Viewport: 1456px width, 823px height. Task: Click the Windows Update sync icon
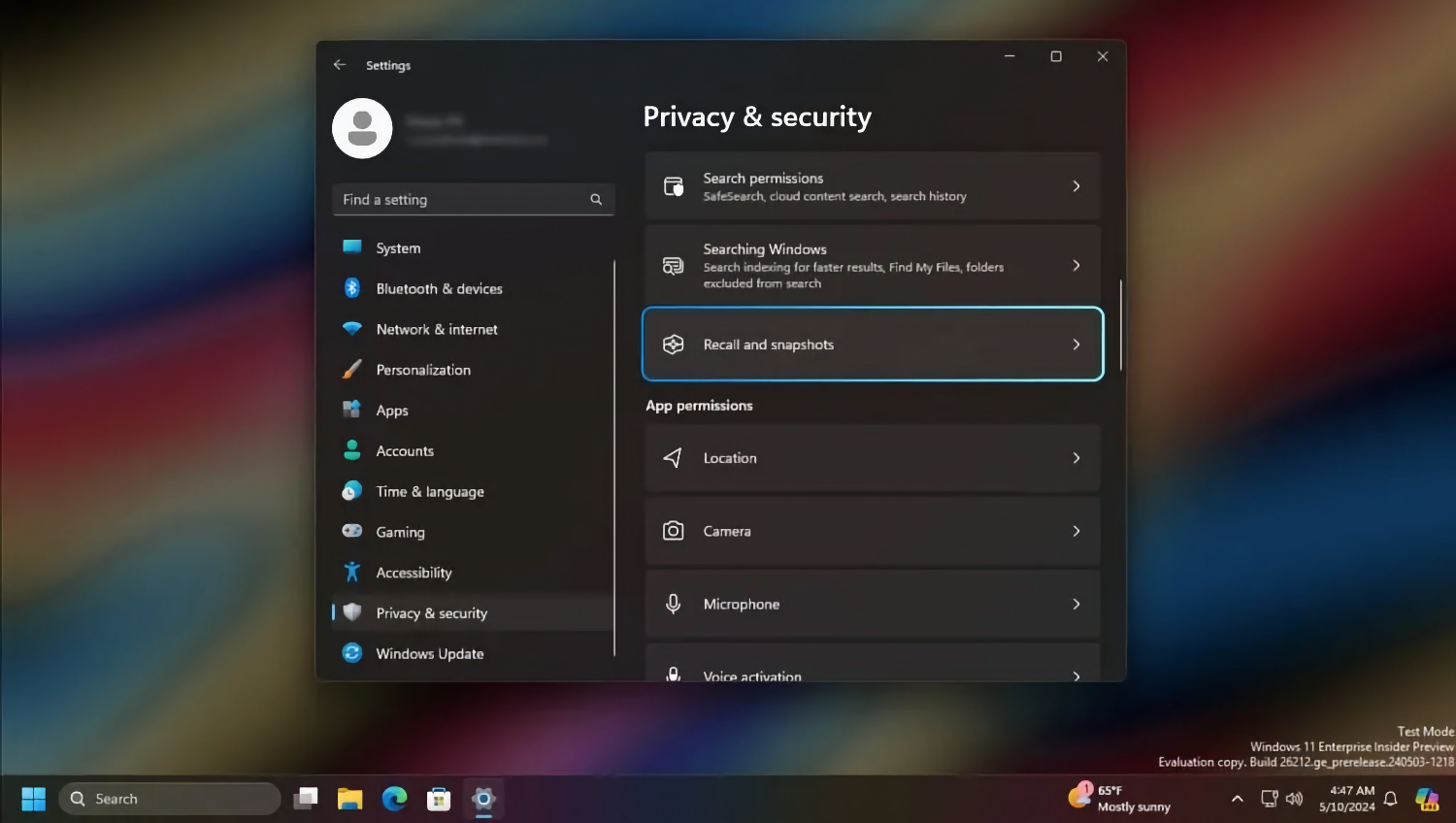coord(352,653)
